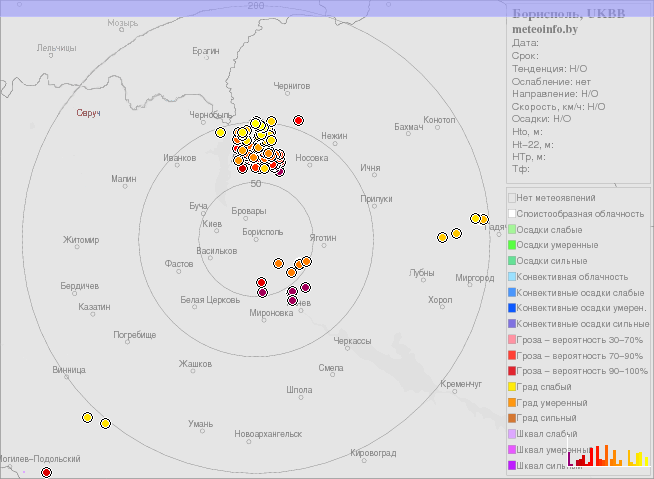Open the meteoinfo.by source label
The image size is (654, 479).
[545, 29]
